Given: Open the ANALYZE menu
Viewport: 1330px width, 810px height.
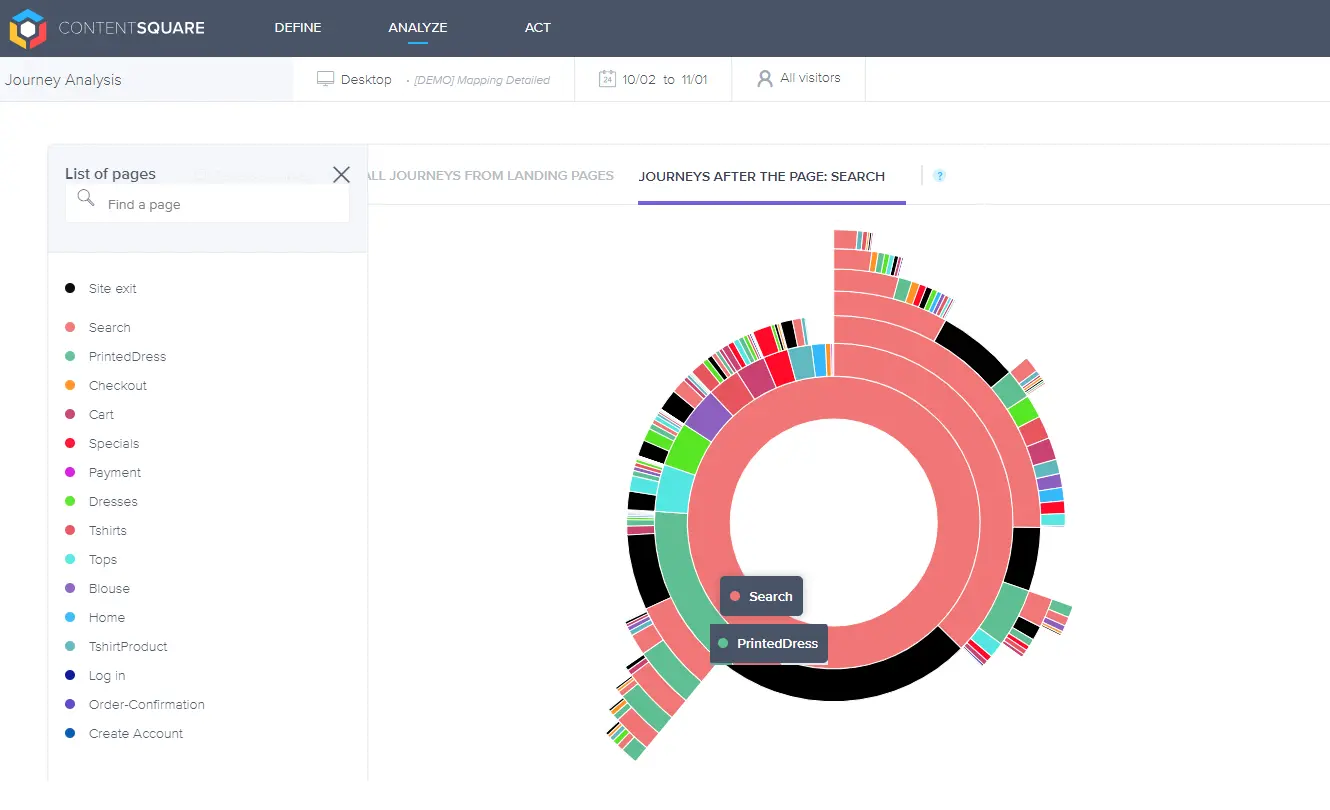Looking at the screenshot, I should click(x=417, y=28).
